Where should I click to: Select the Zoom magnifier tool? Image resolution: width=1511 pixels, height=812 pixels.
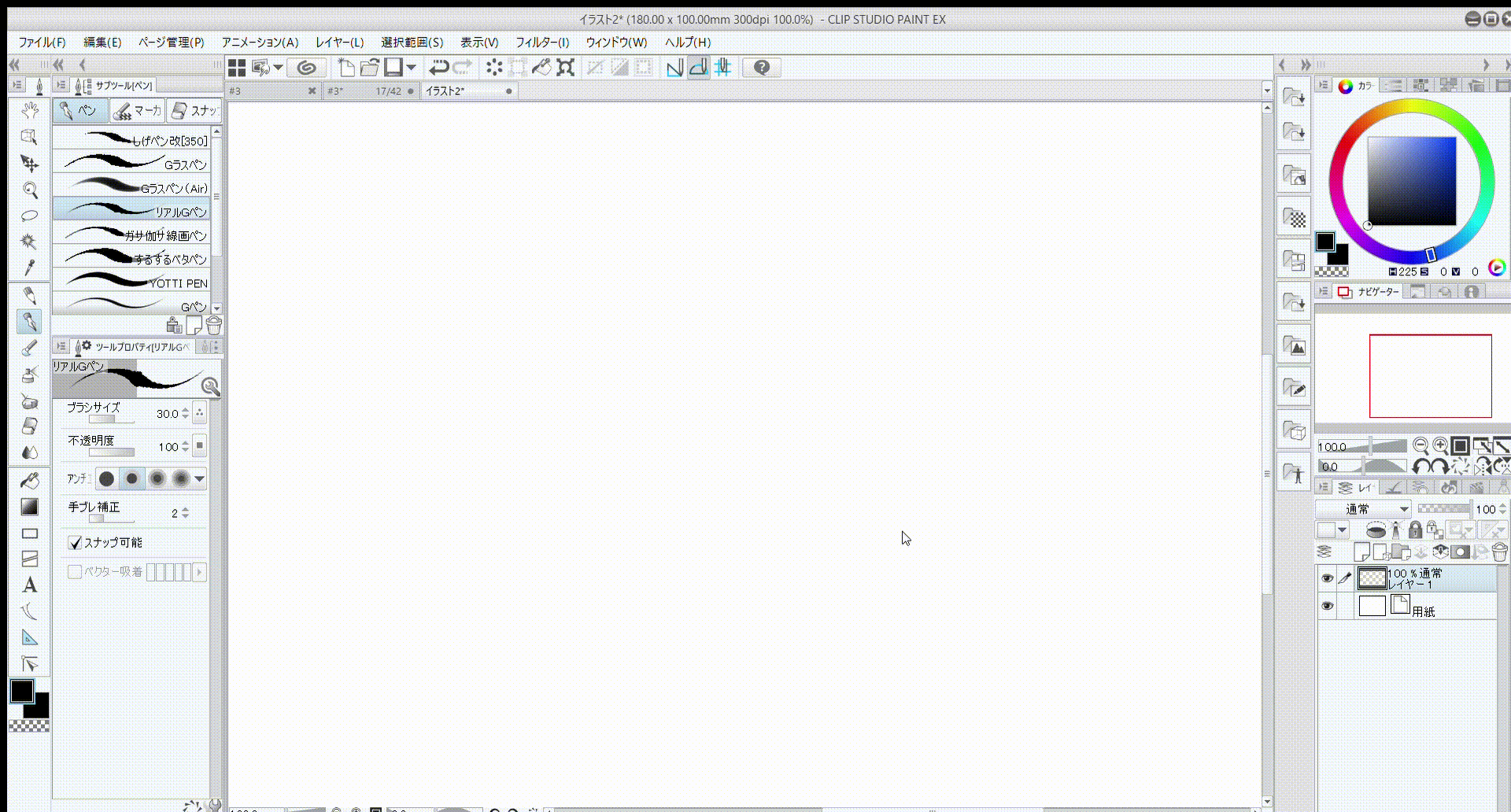(30, 190)
